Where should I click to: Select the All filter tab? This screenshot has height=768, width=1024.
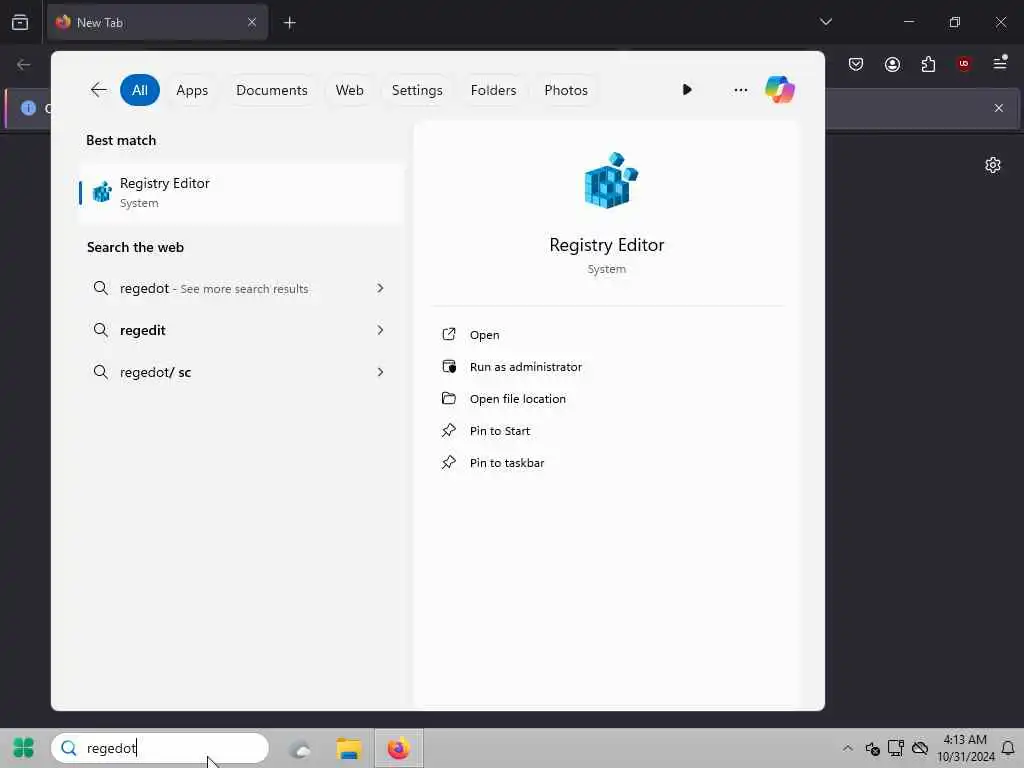140,90
